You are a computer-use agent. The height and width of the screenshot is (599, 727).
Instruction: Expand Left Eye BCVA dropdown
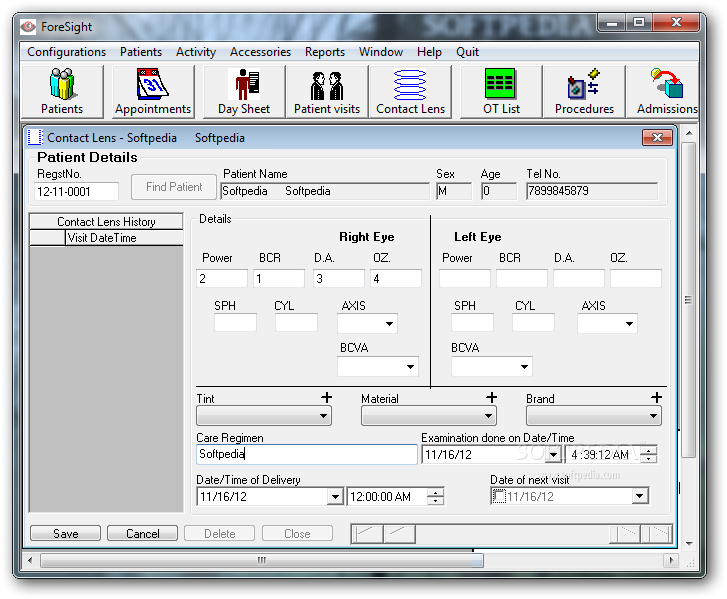(524, 367)
